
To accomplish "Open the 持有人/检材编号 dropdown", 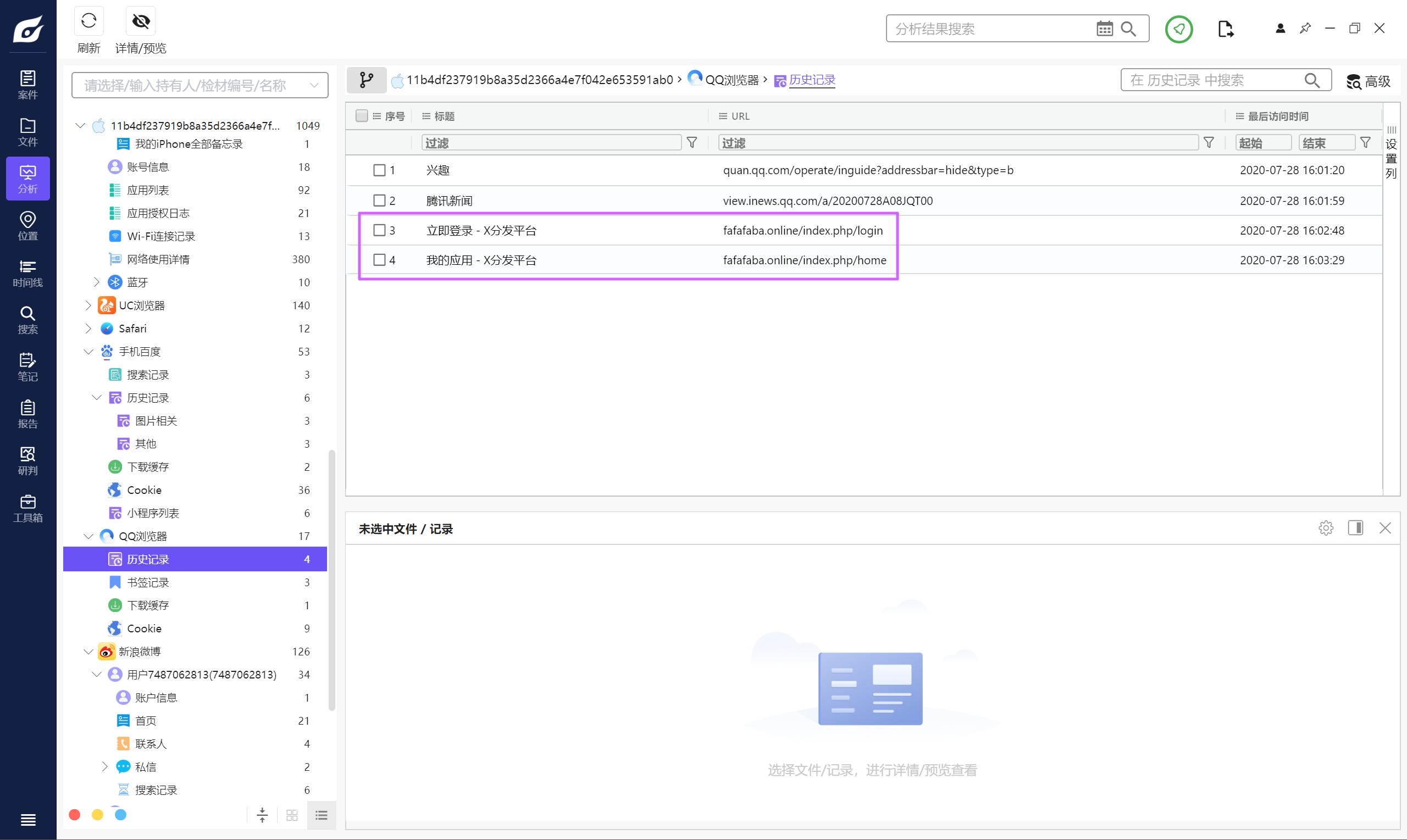I will 200,85.
